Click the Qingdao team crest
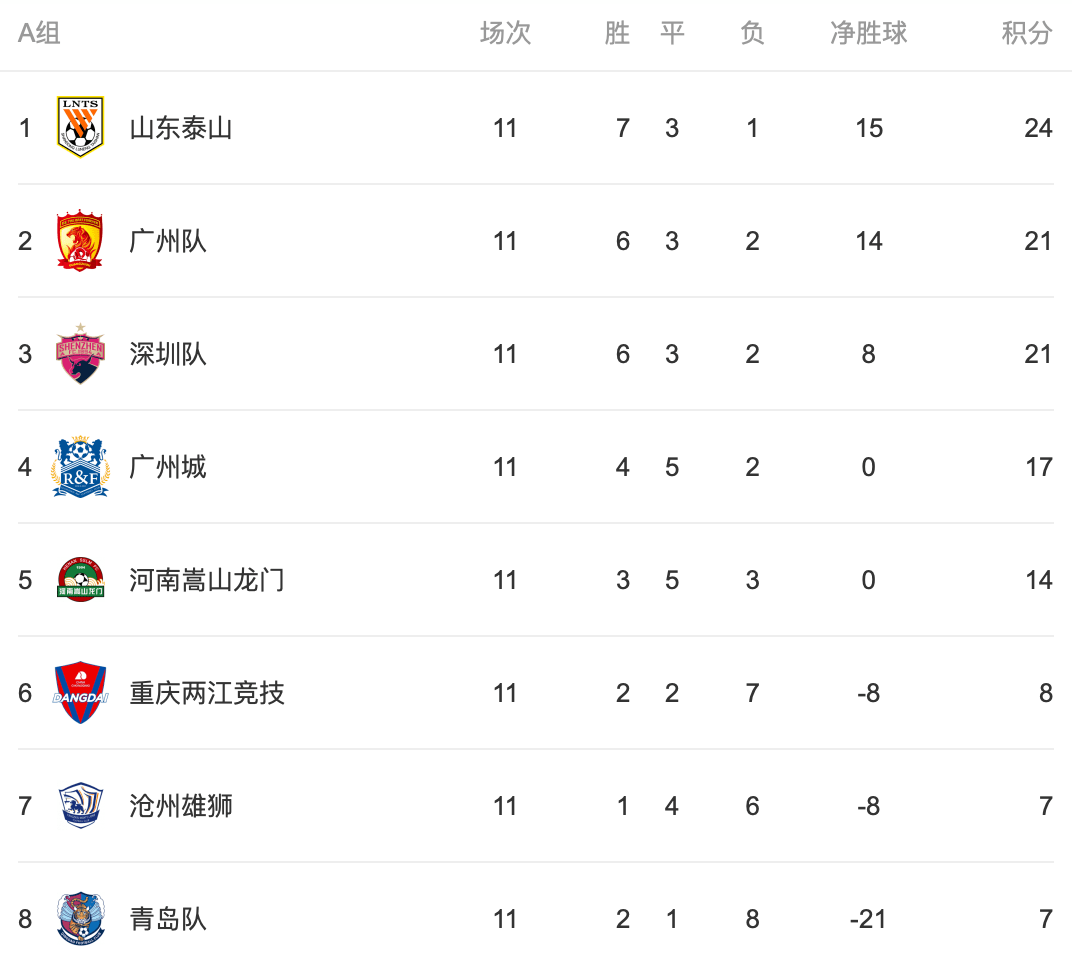This screenshot has width=1072, height=968. point(80,919)
